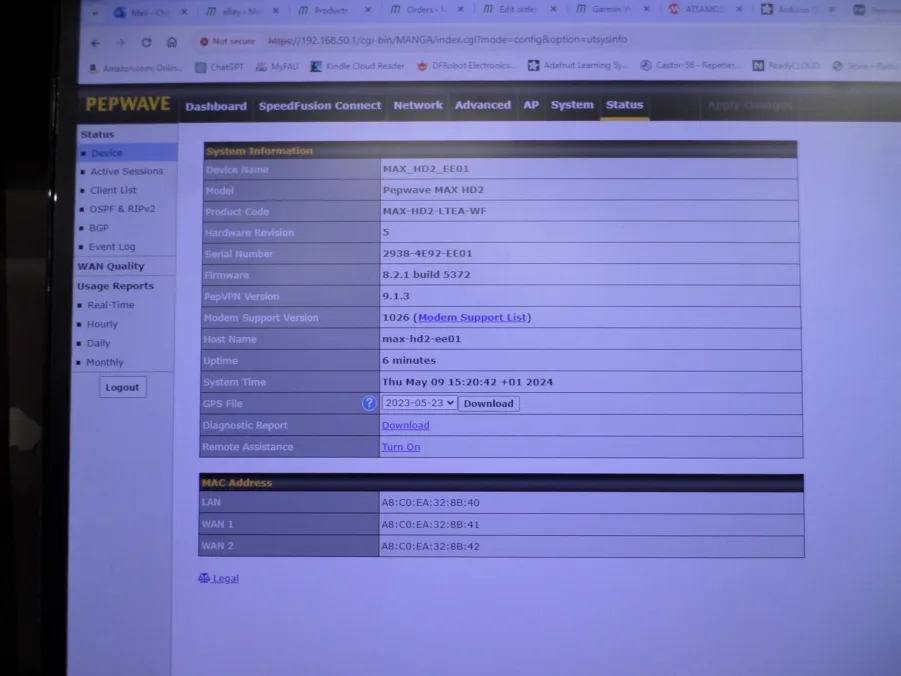The height and width of the screenshot is (676, 901).
Task: Open the Advanced tab
Action: [x=482, y=105]
